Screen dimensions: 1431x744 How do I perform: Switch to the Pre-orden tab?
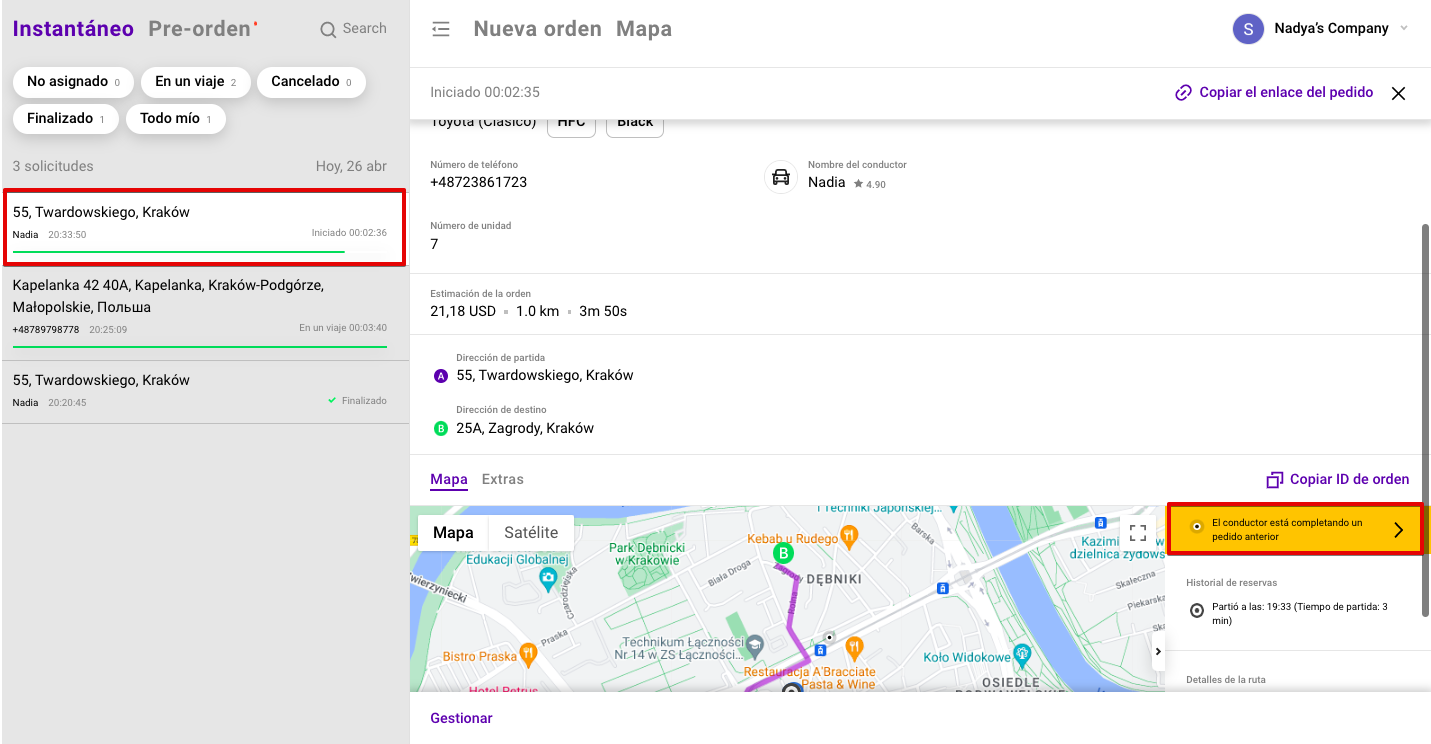pyautogui.click(x=200, y=29)
